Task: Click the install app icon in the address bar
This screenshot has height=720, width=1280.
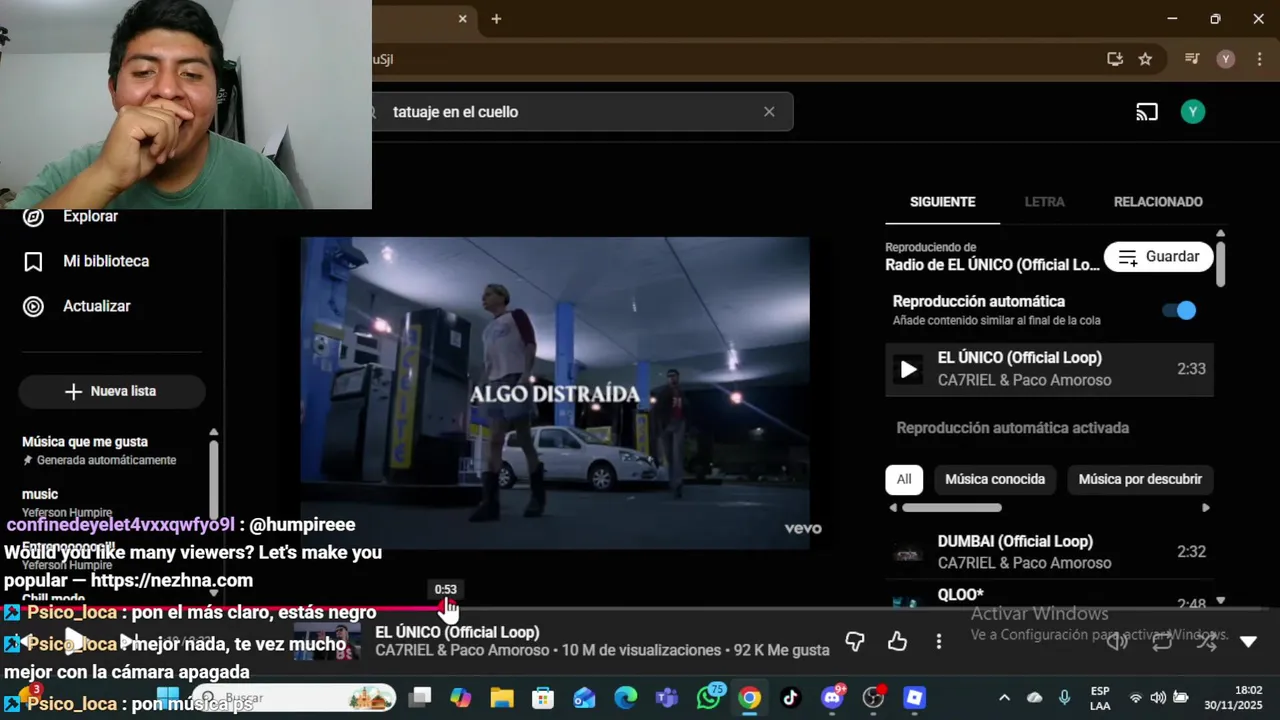Action: [1115, 59]
